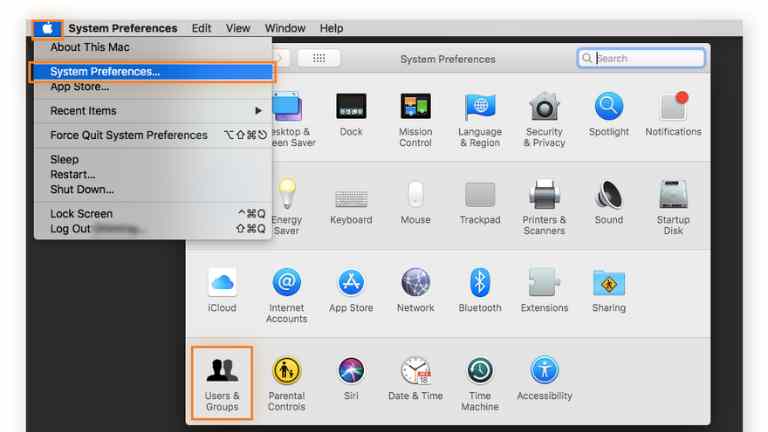Choose App Store… from Apple menu
Viewport: 768px width, 432px height.
tap(153, 87)
